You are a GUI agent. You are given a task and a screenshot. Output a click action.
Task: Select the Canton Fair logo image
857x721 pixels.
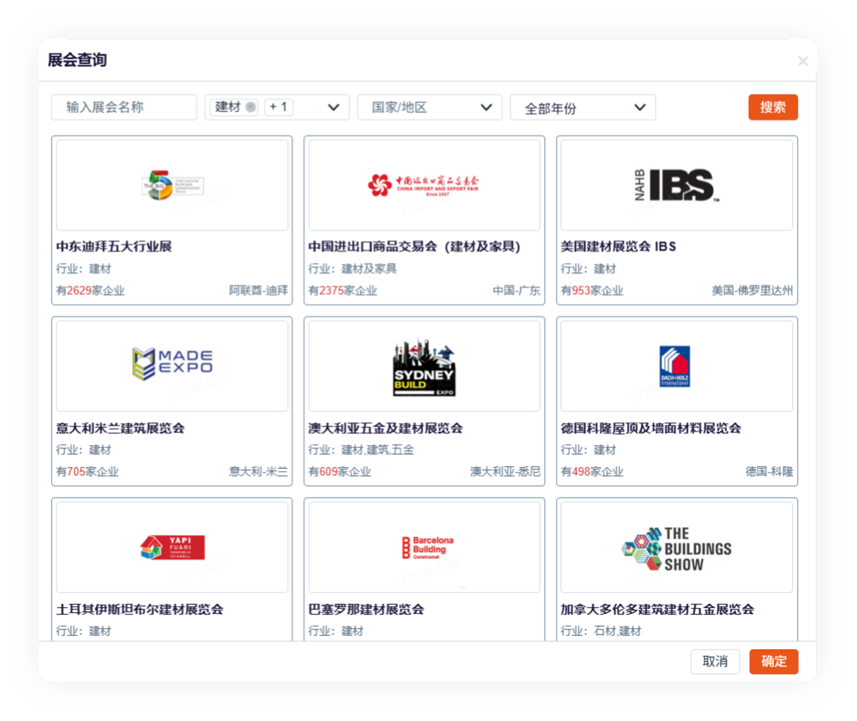point(424,185)
